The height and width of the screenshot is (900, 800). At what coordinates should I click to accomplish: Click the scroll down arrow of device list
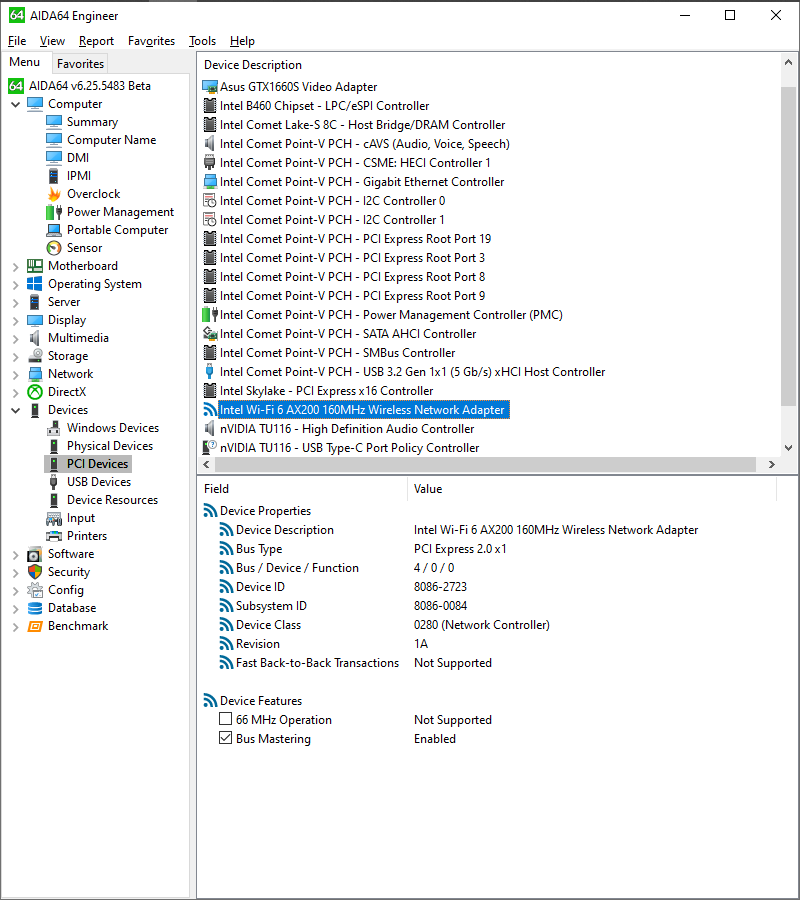(x=788, y=448)
